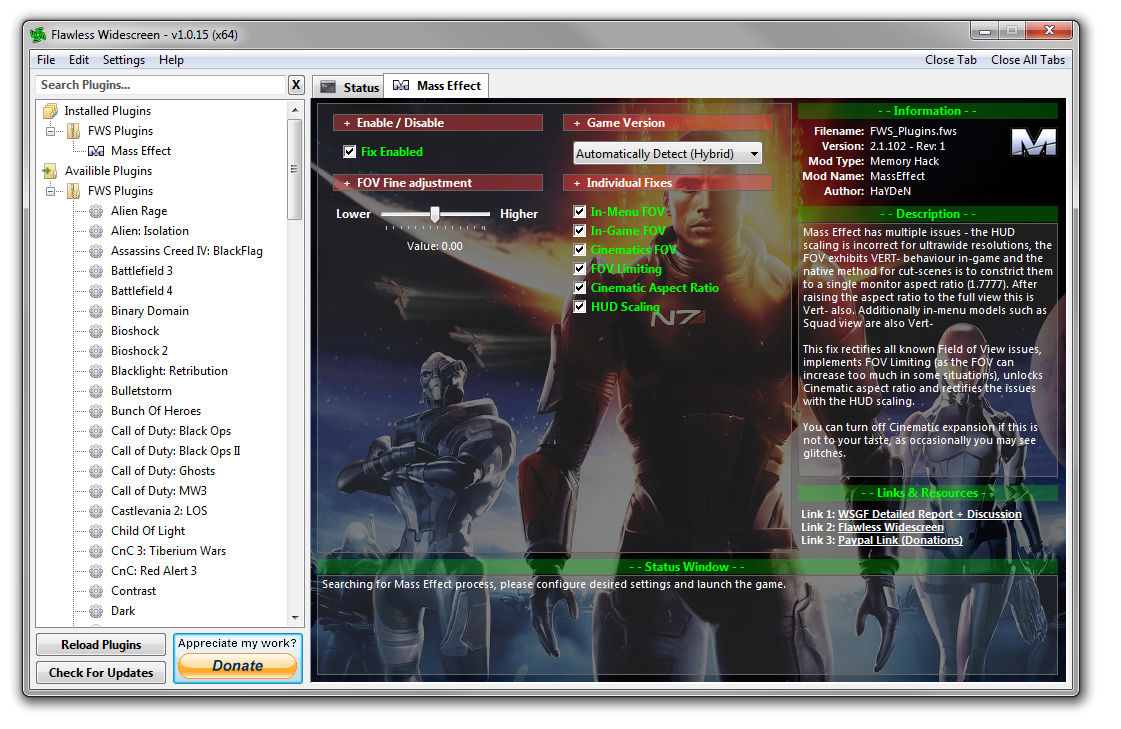Click the FOV fine adjustment slider handle

[x=435, y=214]
